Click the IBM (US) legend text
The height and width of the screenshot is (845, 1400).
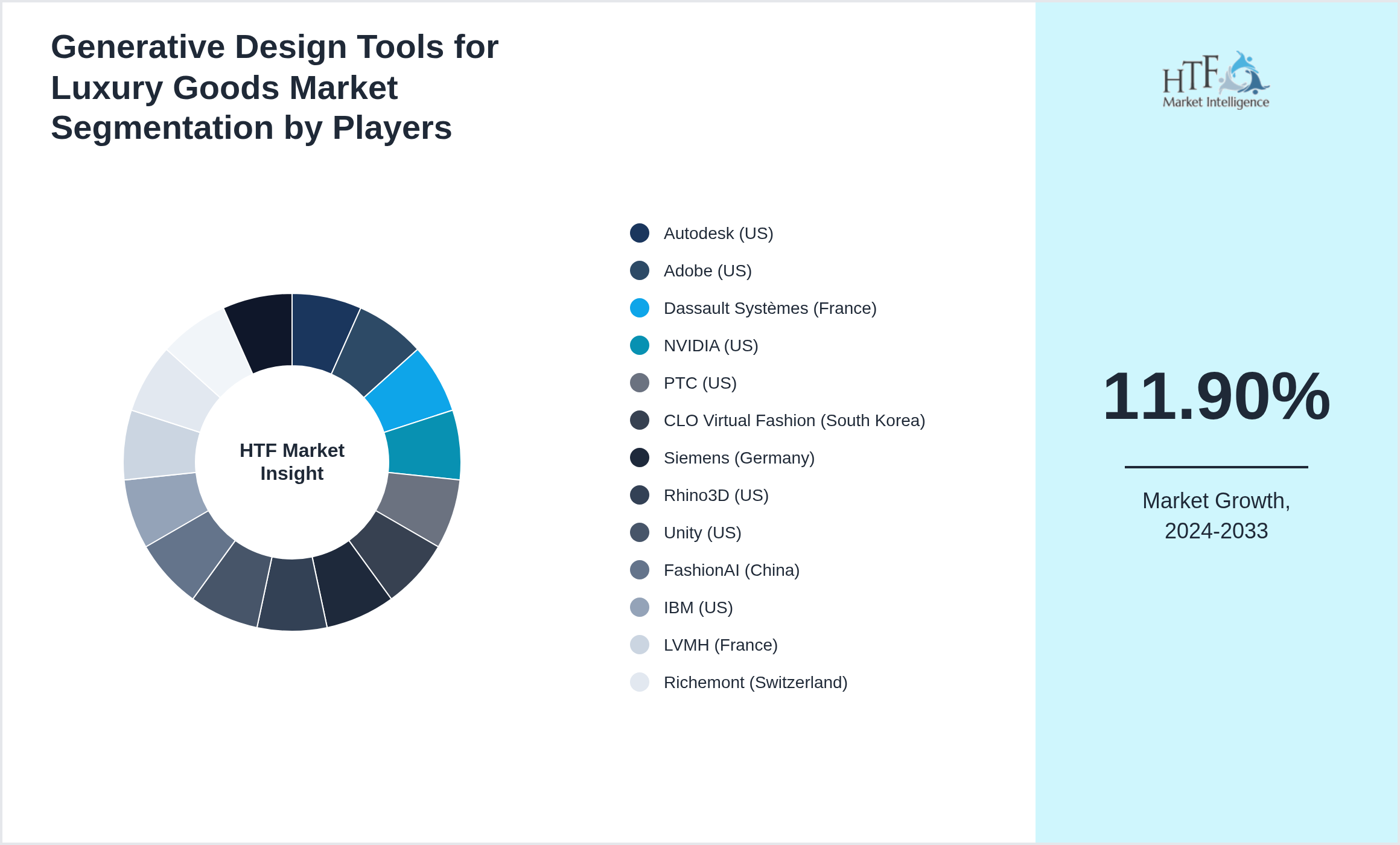coord(697,607)
